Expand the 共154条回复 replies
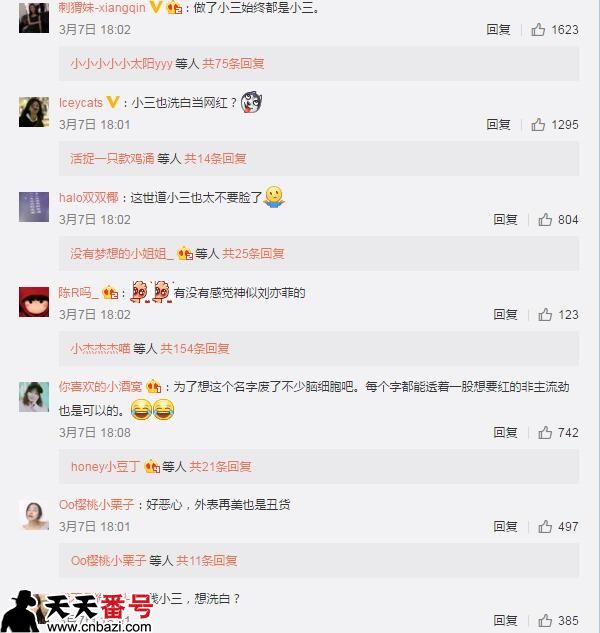Viewport: 600px width, 633px height. pyautogui.click(x=195, y=348)
